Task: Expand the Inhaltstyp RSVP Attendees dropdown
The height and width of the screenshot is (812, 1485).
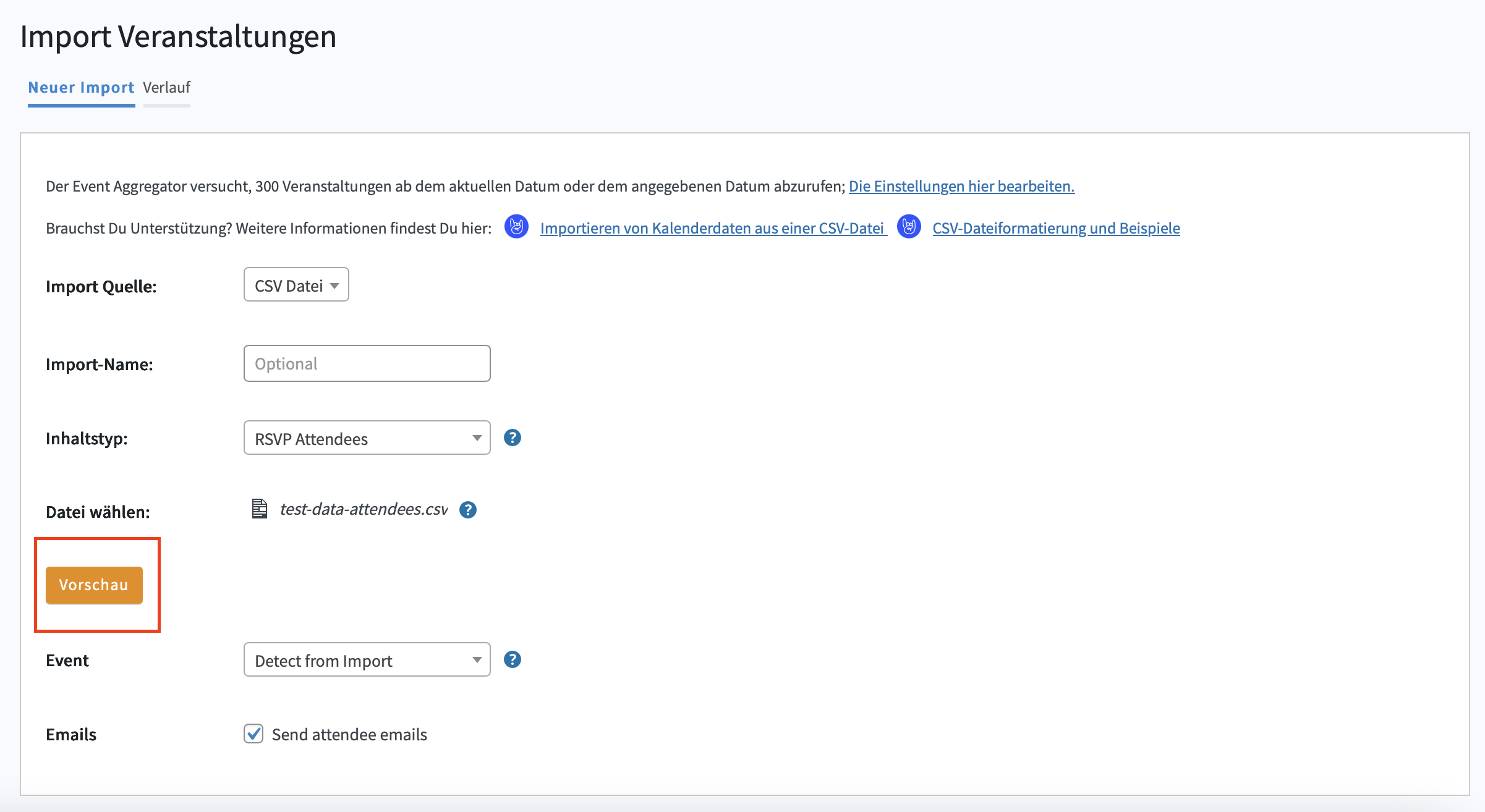Action: [x=367, y=438]
